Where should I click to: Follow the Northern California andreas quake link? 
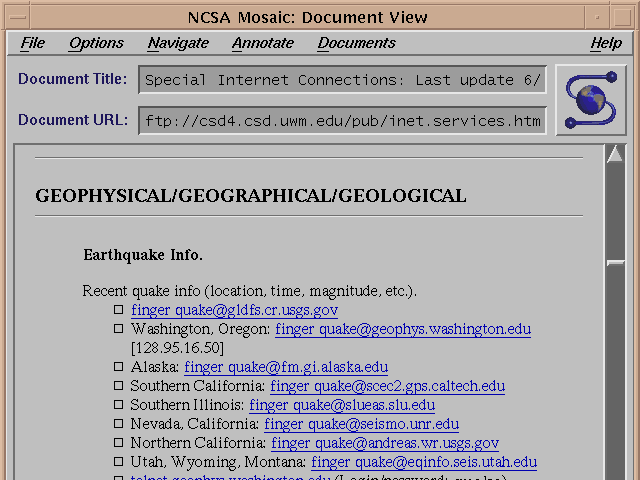point(385,443)
